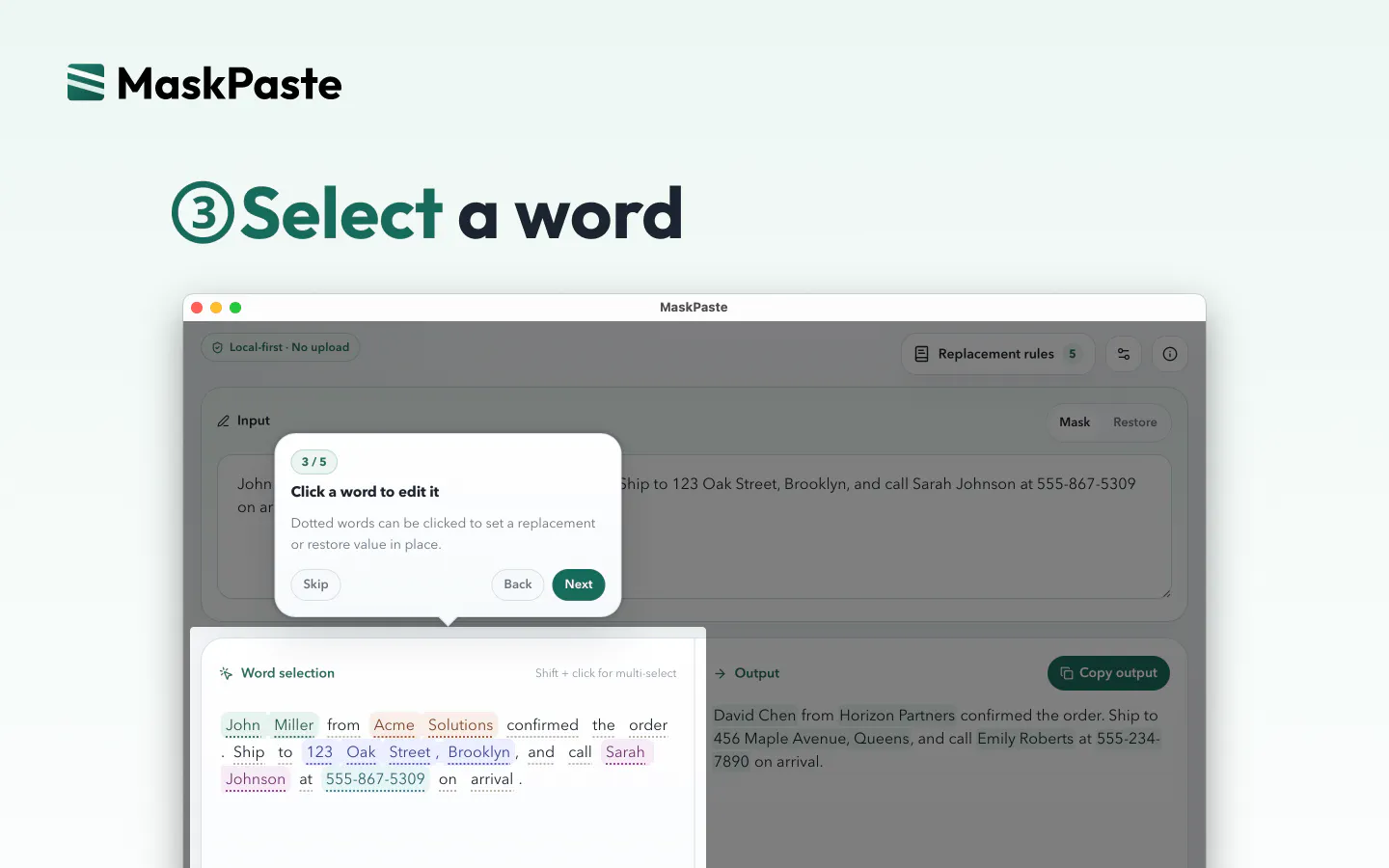Open the settings sliders icon button
The image size is (1389, 868).
coord(1124,354)
